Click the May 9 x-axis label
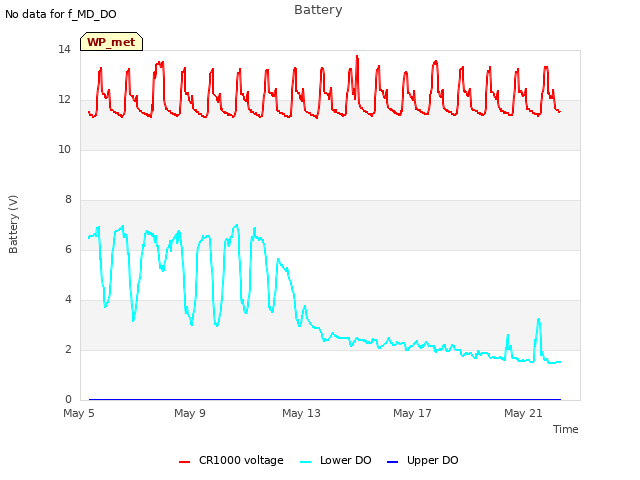Screen dimensions: 640x480 point(190,413)
